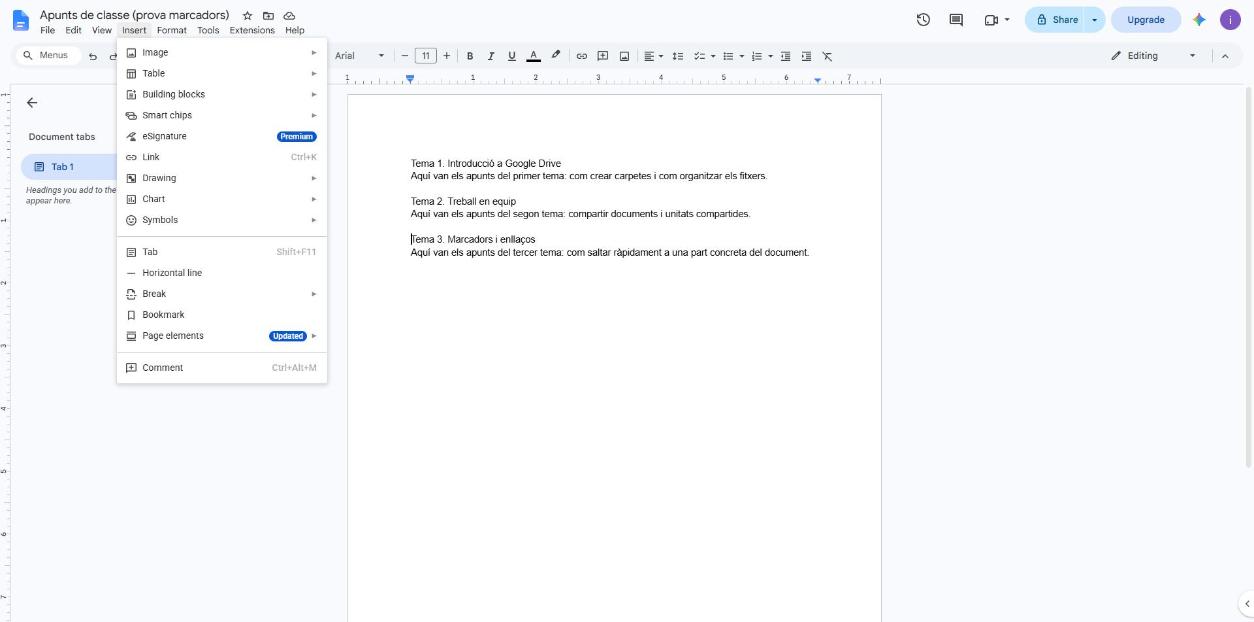The height and width of the screenshot is (622, 1254).
Task: Insert a Bookmark
Action: click(x=222, y=315)
